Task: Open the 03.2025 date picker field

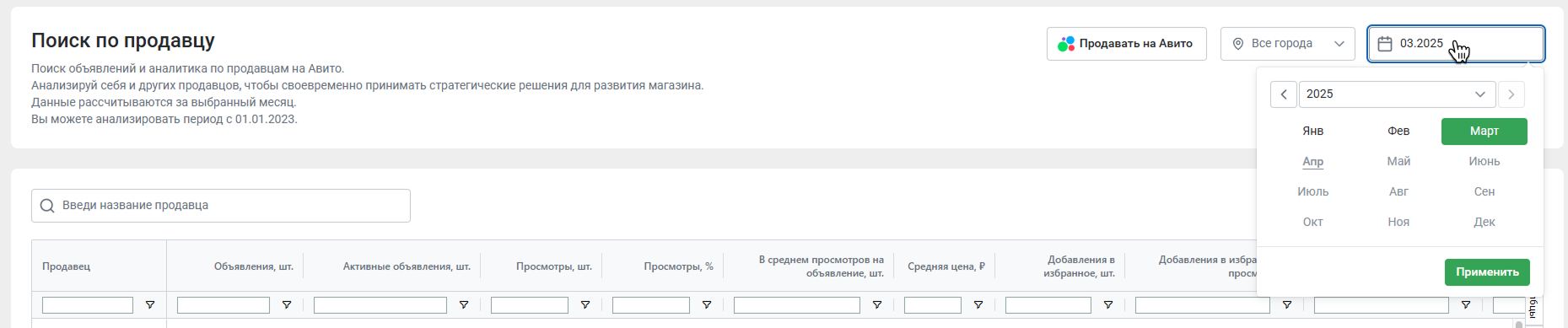Action: 1456,44
